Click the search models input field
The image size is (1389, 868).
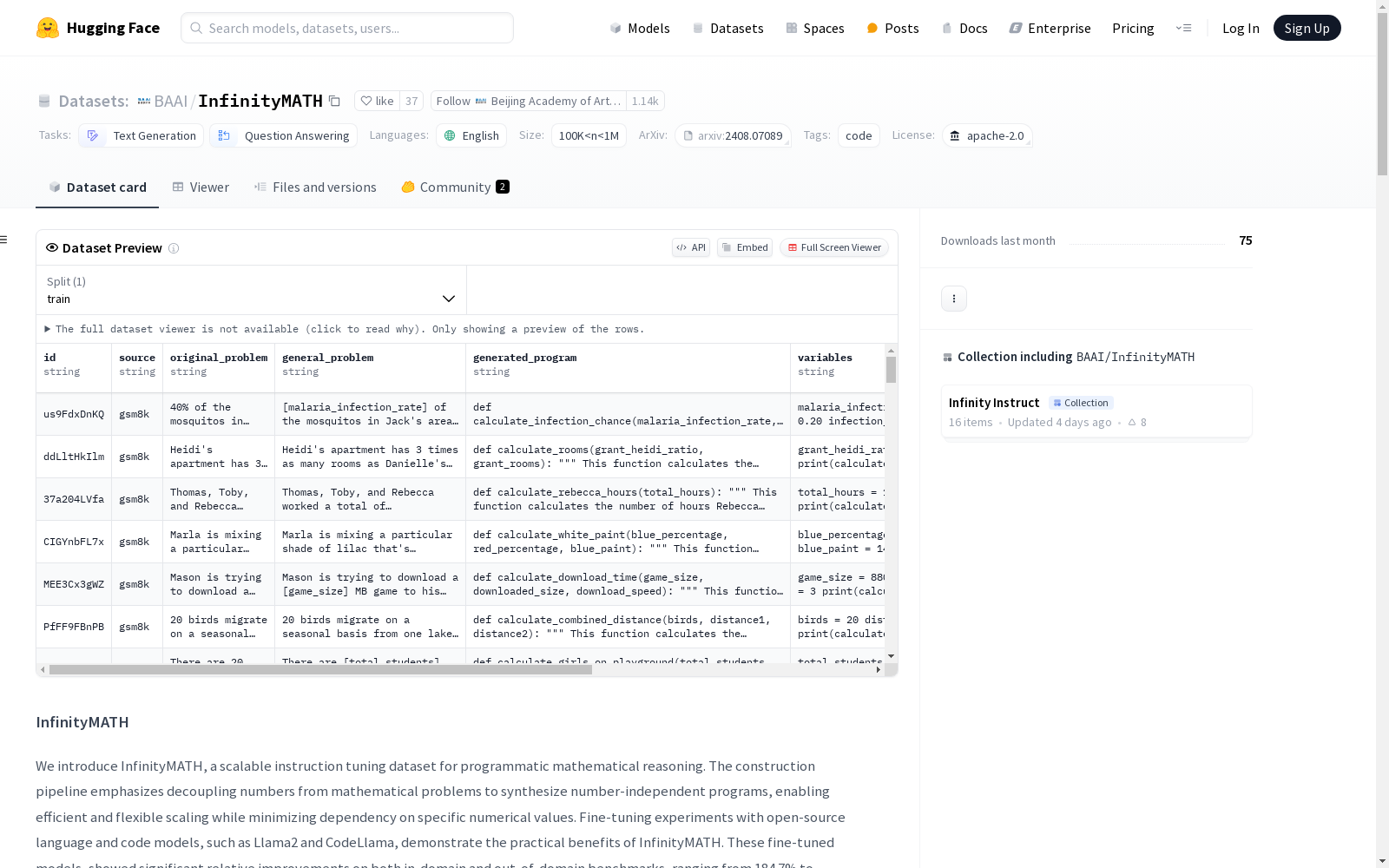point(347,28)
